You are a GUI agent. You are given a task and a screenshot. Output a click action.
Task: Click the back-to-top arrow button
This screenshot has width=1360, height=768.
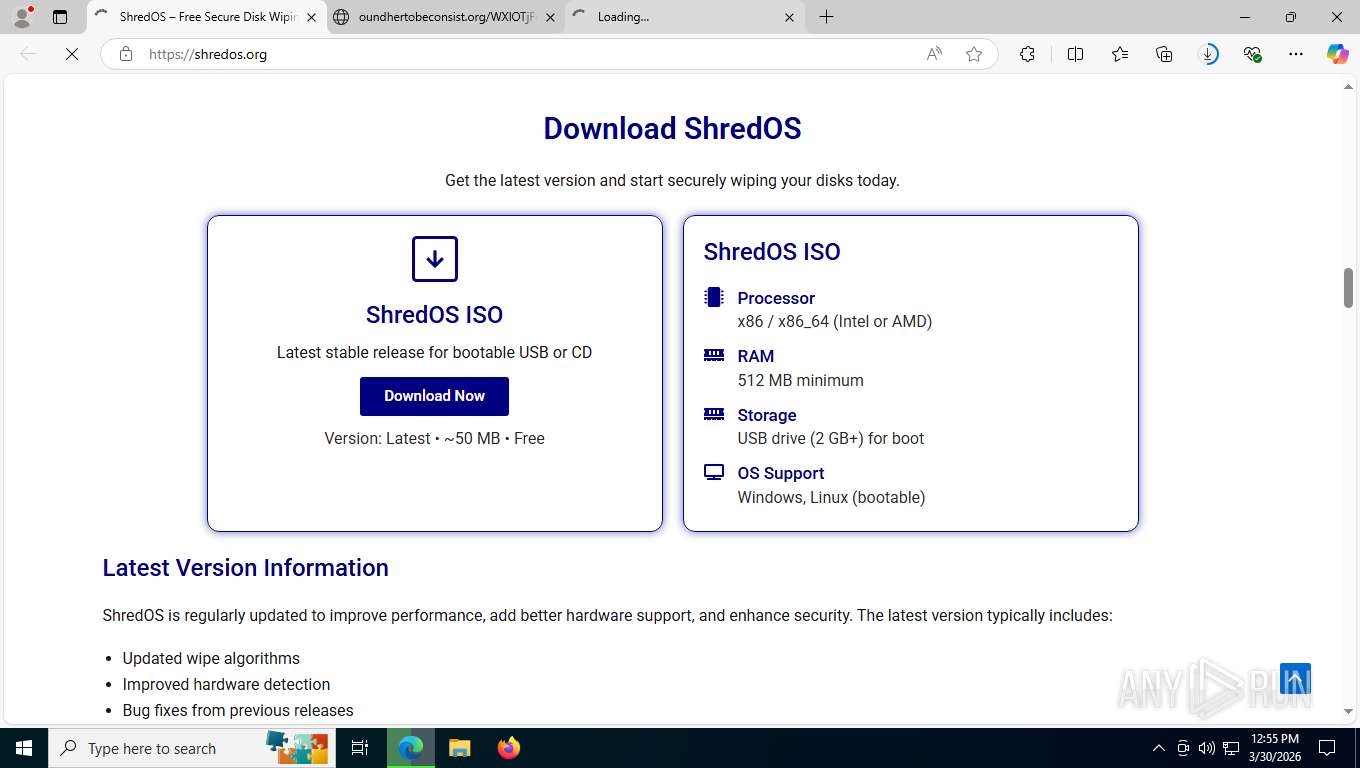pos(1295,679)
